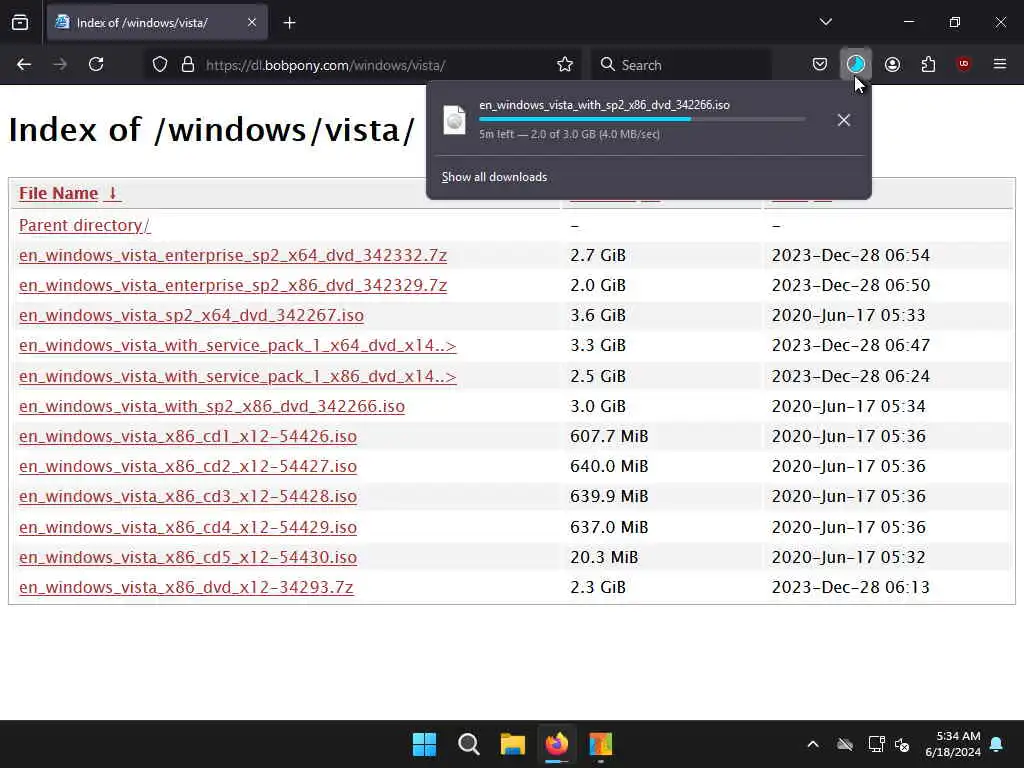Download vista x86 dvd x12-34293.7z
Screen dimensions: 1024x768
coord(186,587)
